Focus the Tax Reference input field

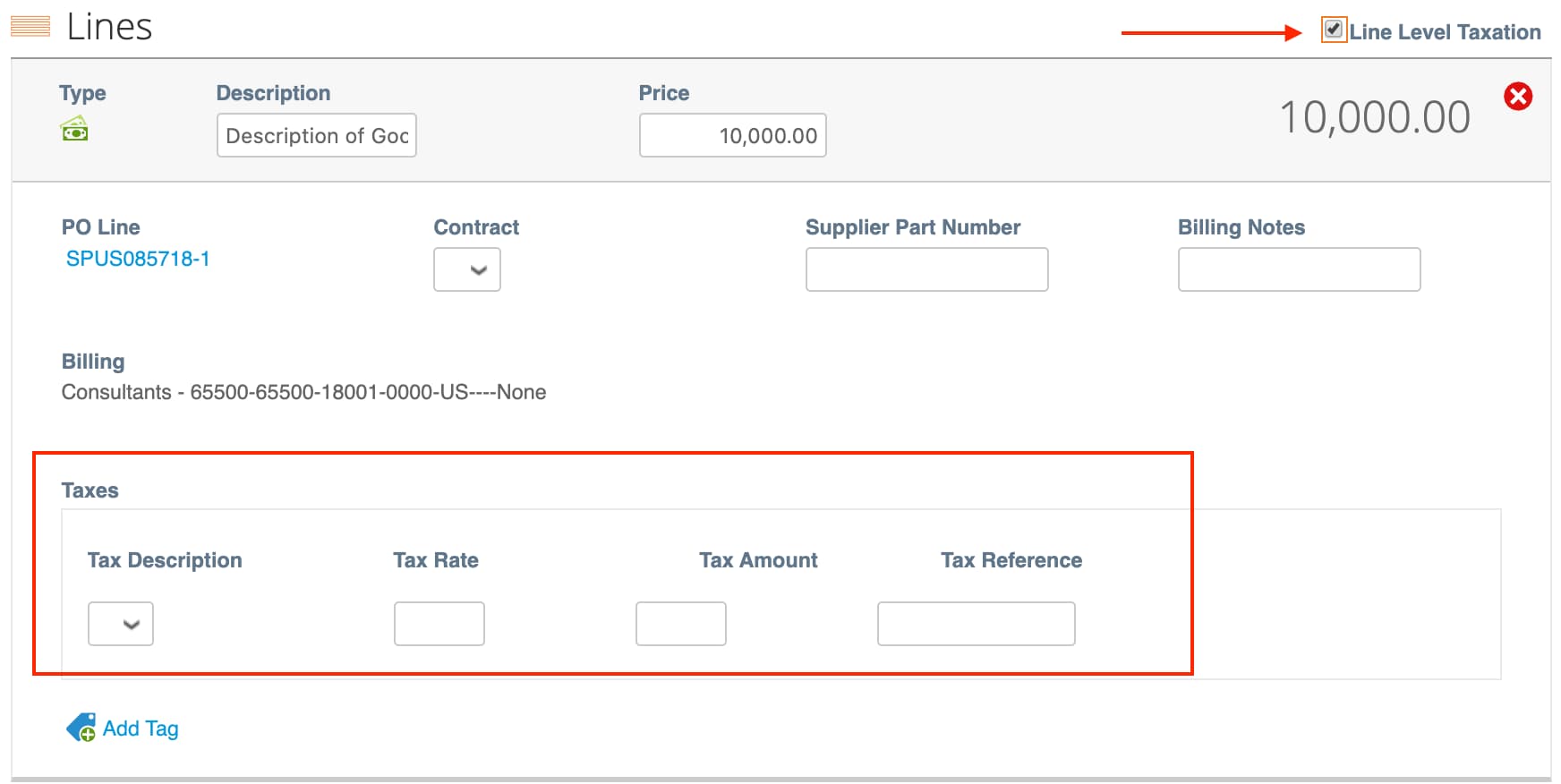pos(976,624)
